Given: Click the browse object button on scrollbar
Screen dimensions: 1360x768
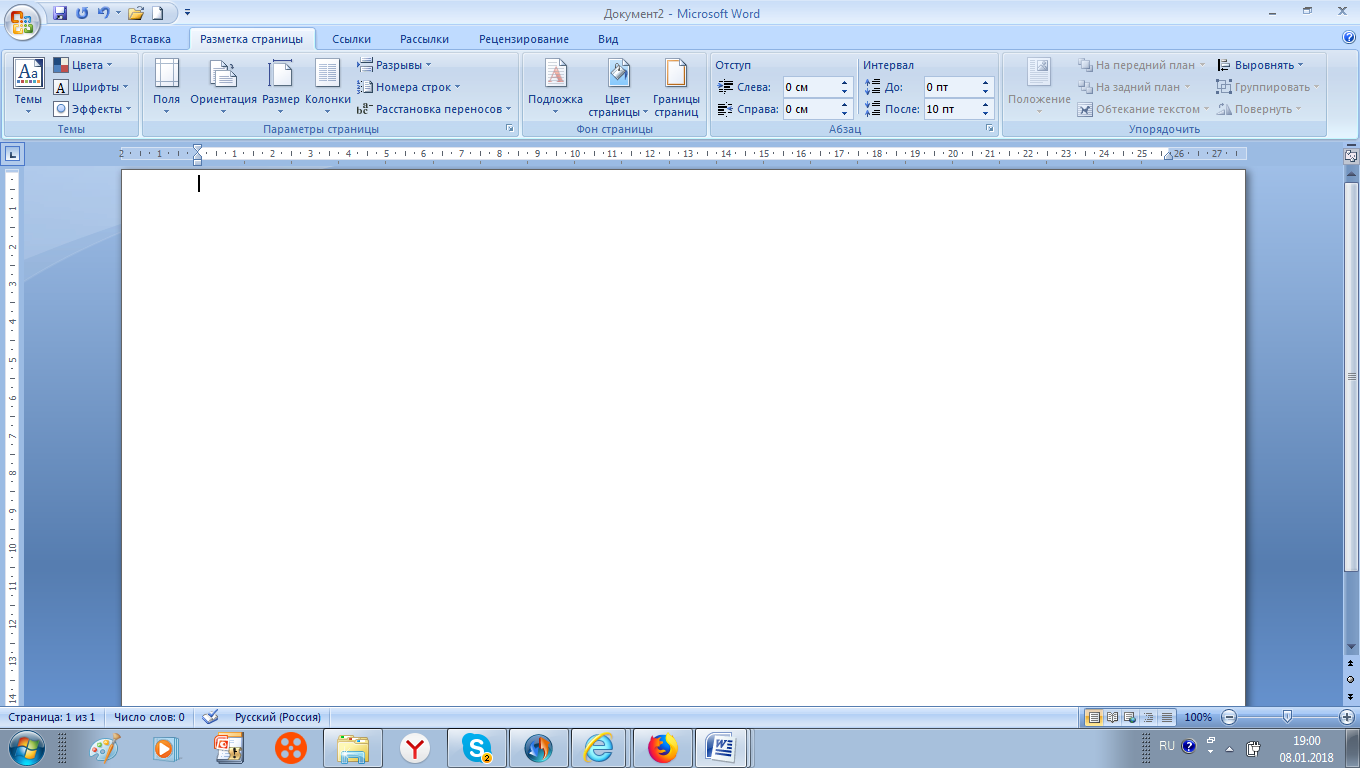Looking at the screenshot, I should pos(1351,678).
